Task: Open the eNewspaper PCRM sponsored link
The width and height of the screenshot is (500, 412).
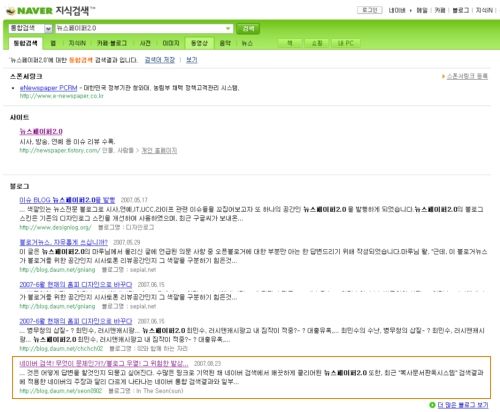Action: click(x=48, y=88)
